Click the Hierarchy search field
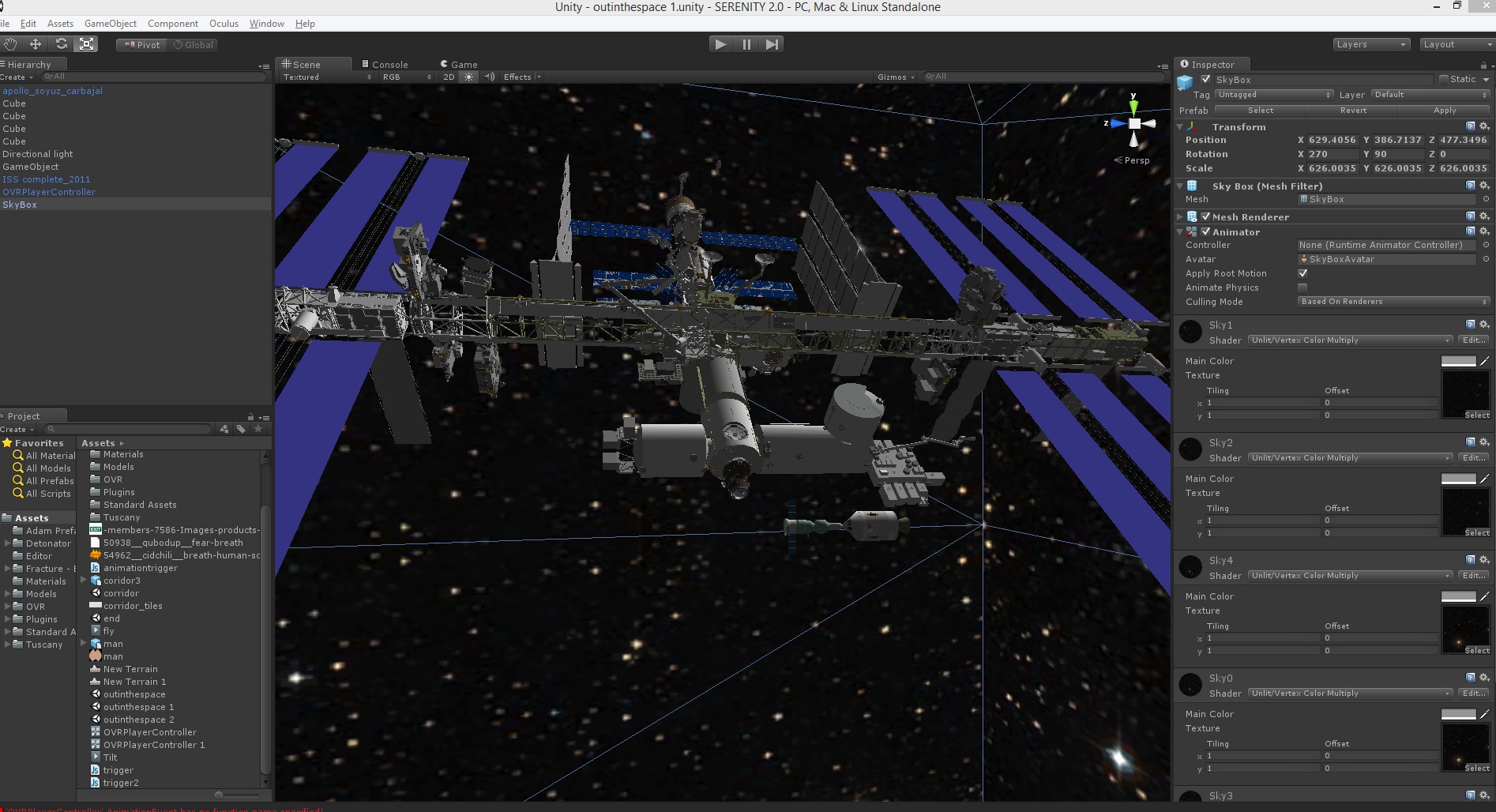Screen dimensions: 1496x812 click(153, 77)
